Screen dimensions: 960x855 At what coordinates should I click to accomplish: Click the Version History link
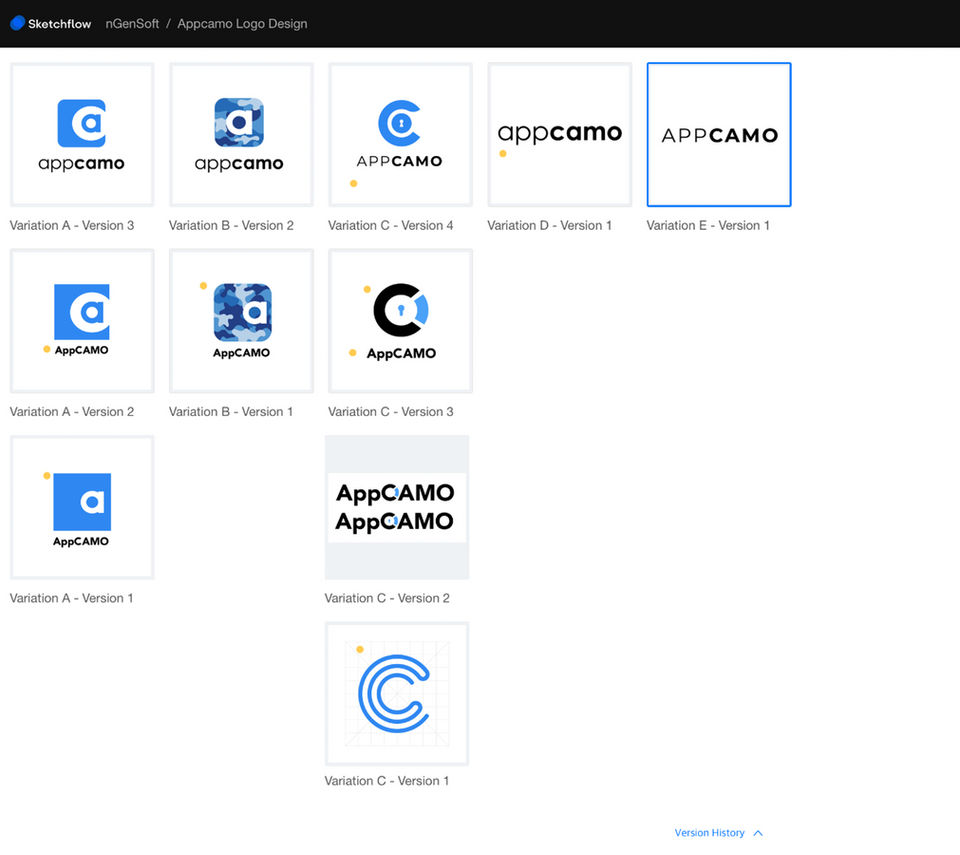pyautogui.click(x=709, y=833)
